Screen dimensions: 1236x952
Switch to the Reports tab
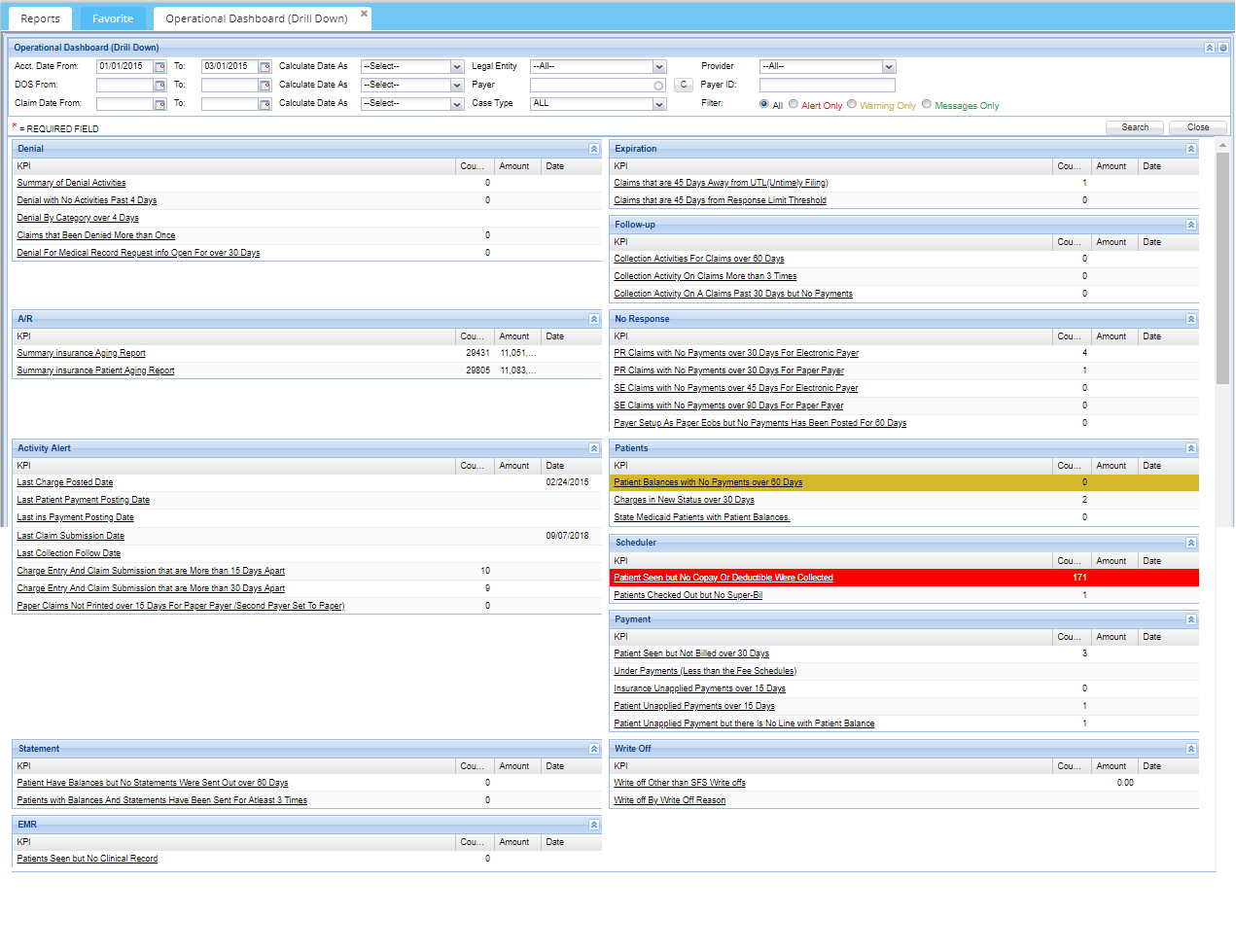point(40,18)
